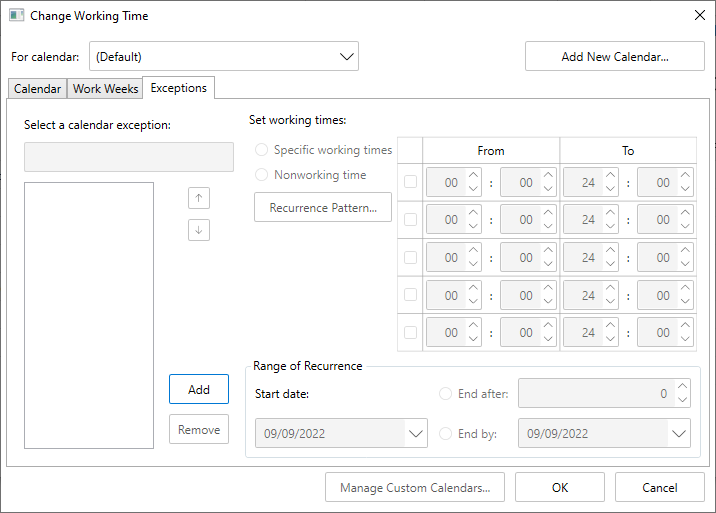Choose the End by radio option
Image resolution: width=716 pixels, height=513 pixels.
click(x=446, y=434)
